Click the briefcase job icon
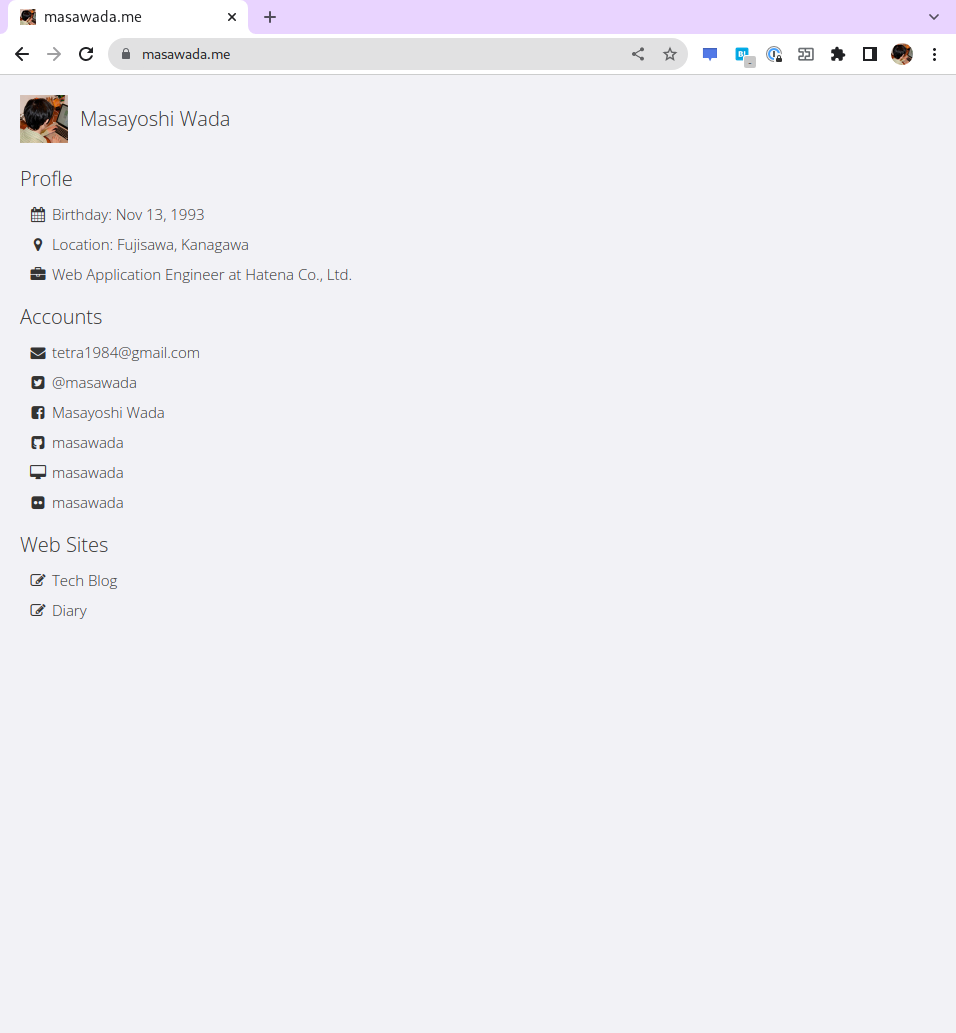The image size is (956, 1033). (38, 275)
